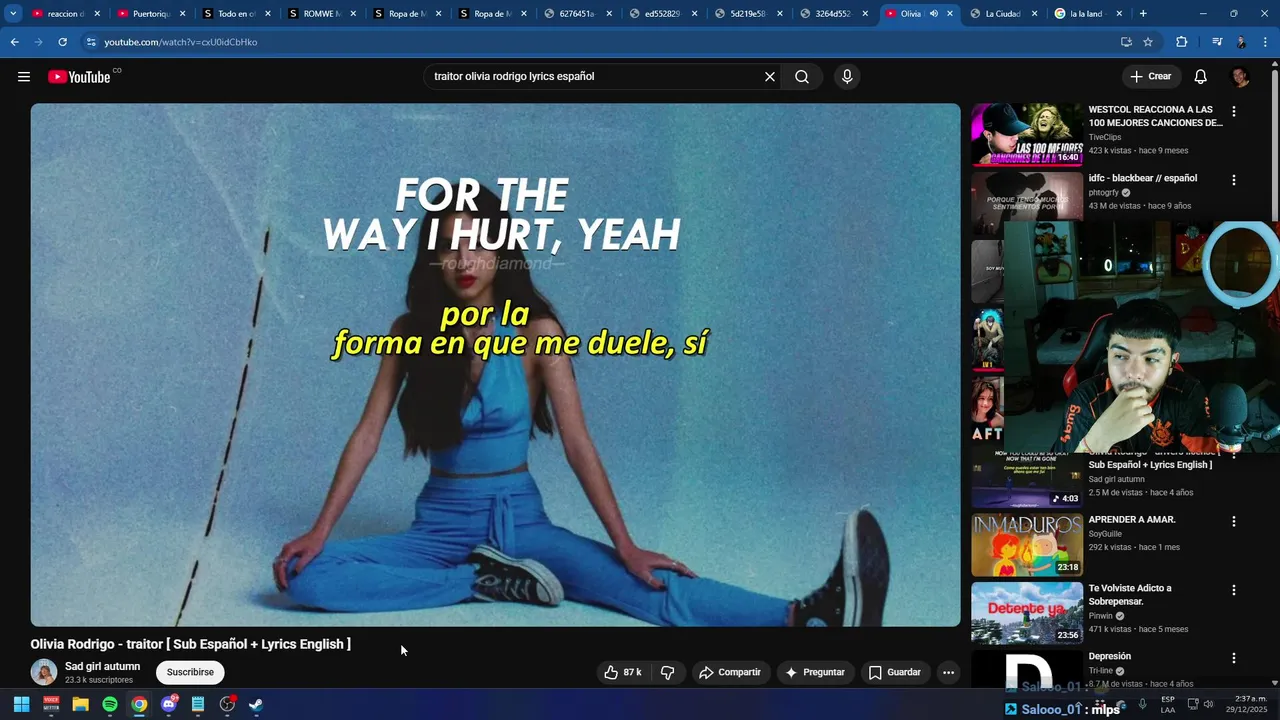Switch to the reaccion YouTube tab
The image size is (1280, 720).
[x=66, y=14]
